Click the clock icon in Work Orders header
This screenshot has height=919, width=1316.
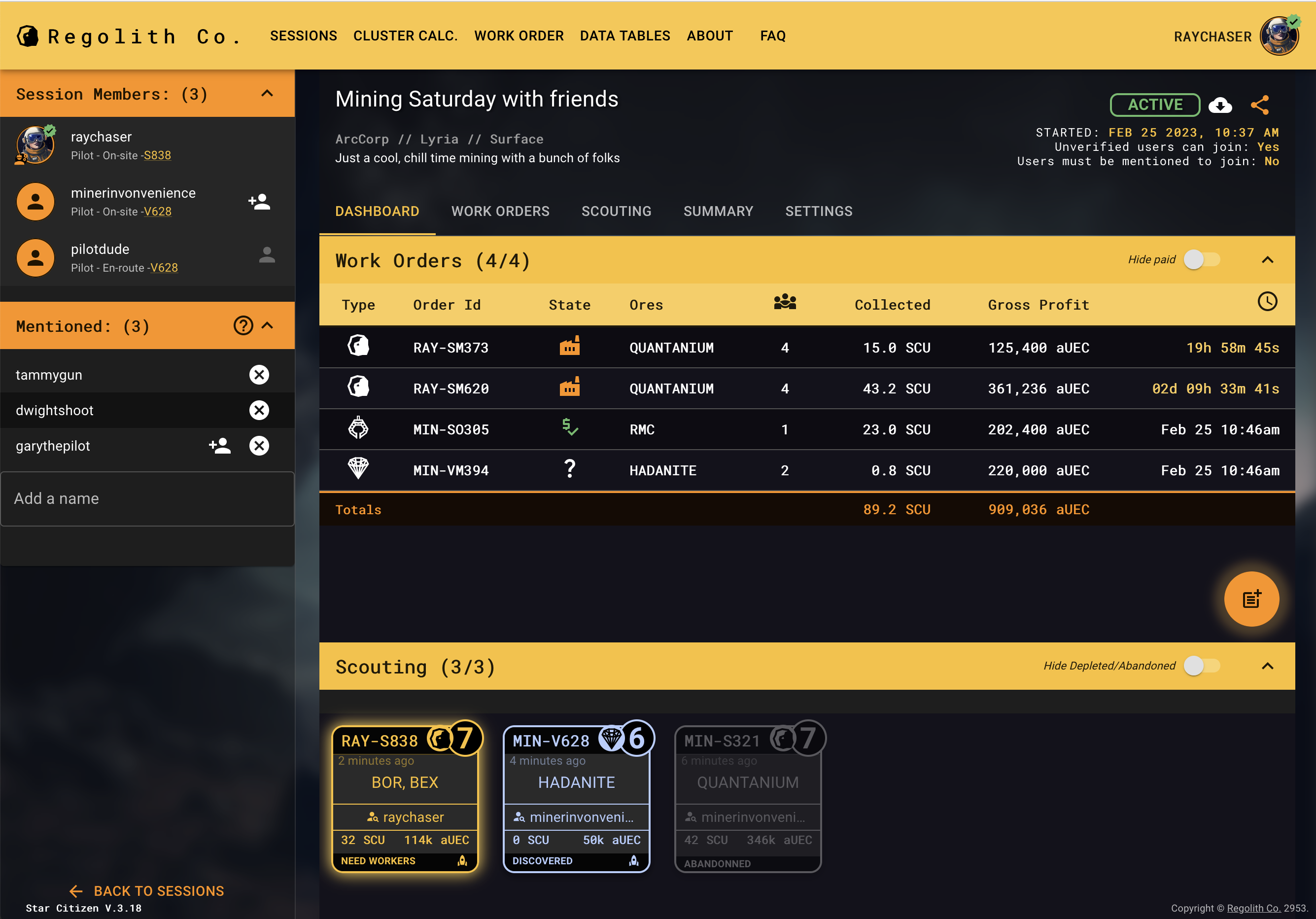pos(1267,302)
